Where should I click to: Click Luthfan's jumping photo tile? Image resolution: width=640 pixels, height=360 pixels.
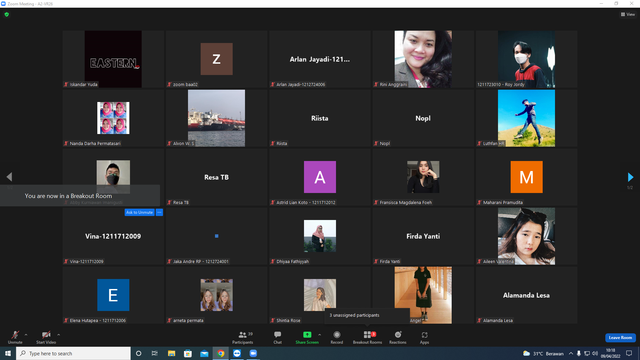point(526,118)
